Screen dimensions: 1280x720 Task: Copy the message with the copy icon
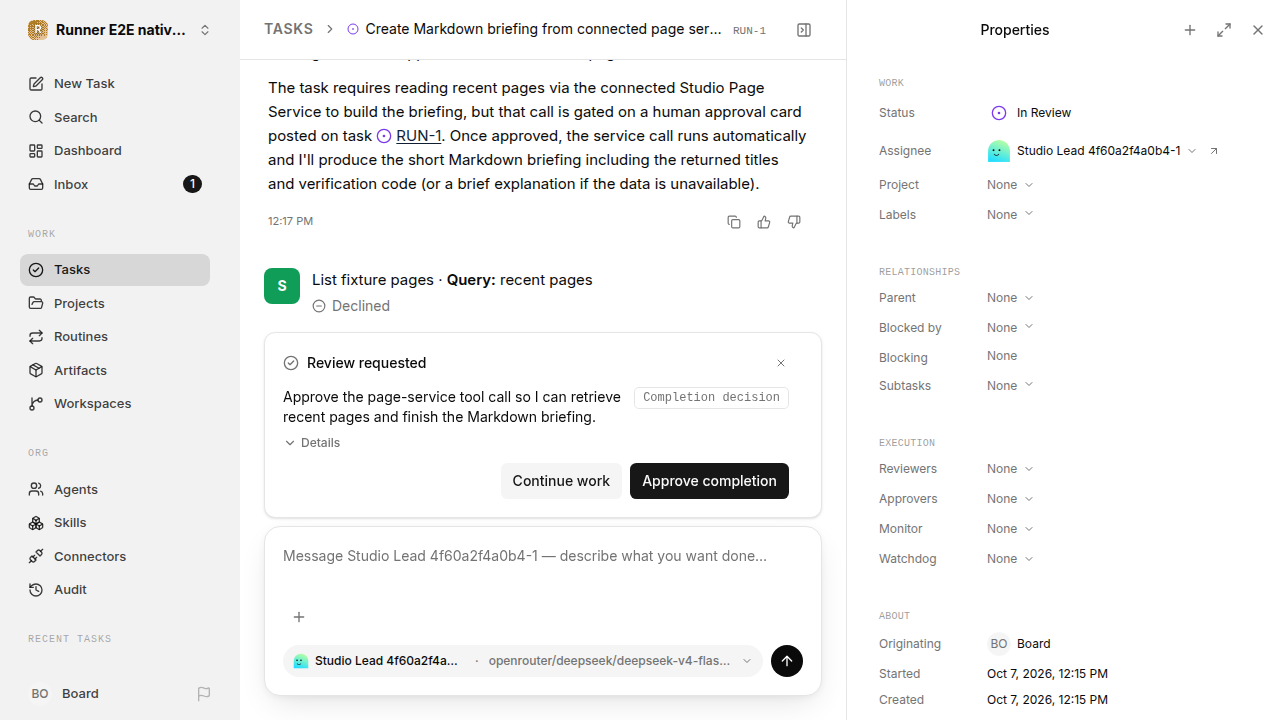click(734, 222)
